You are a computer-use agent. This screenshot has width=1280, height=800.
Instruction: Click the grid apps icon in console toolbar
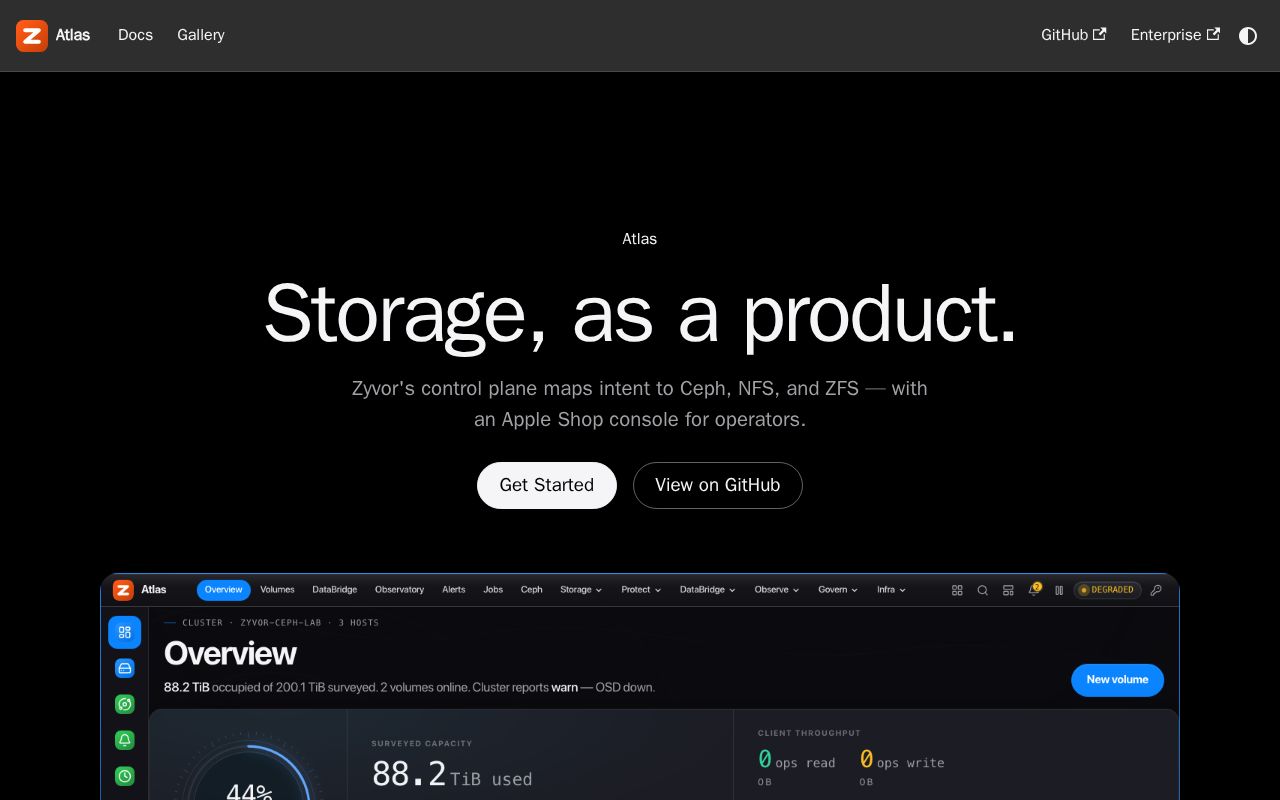(x=957, y=590)
